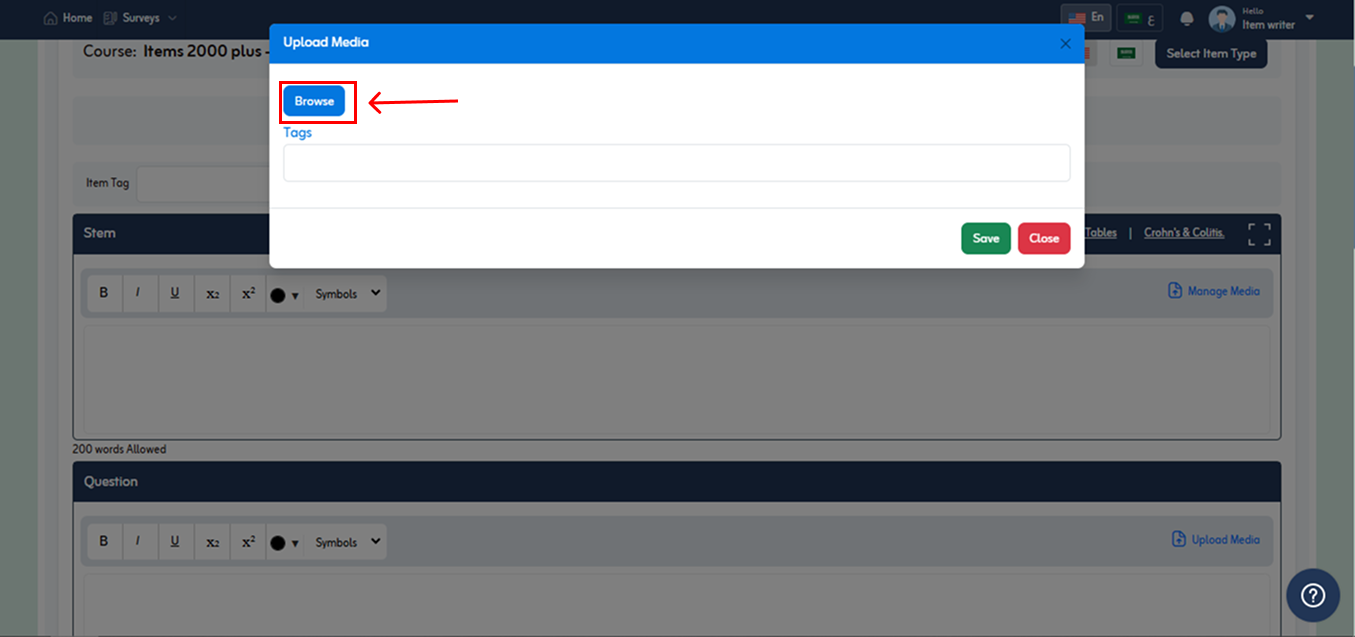Save the uploaded media

[x=986, y=238]
